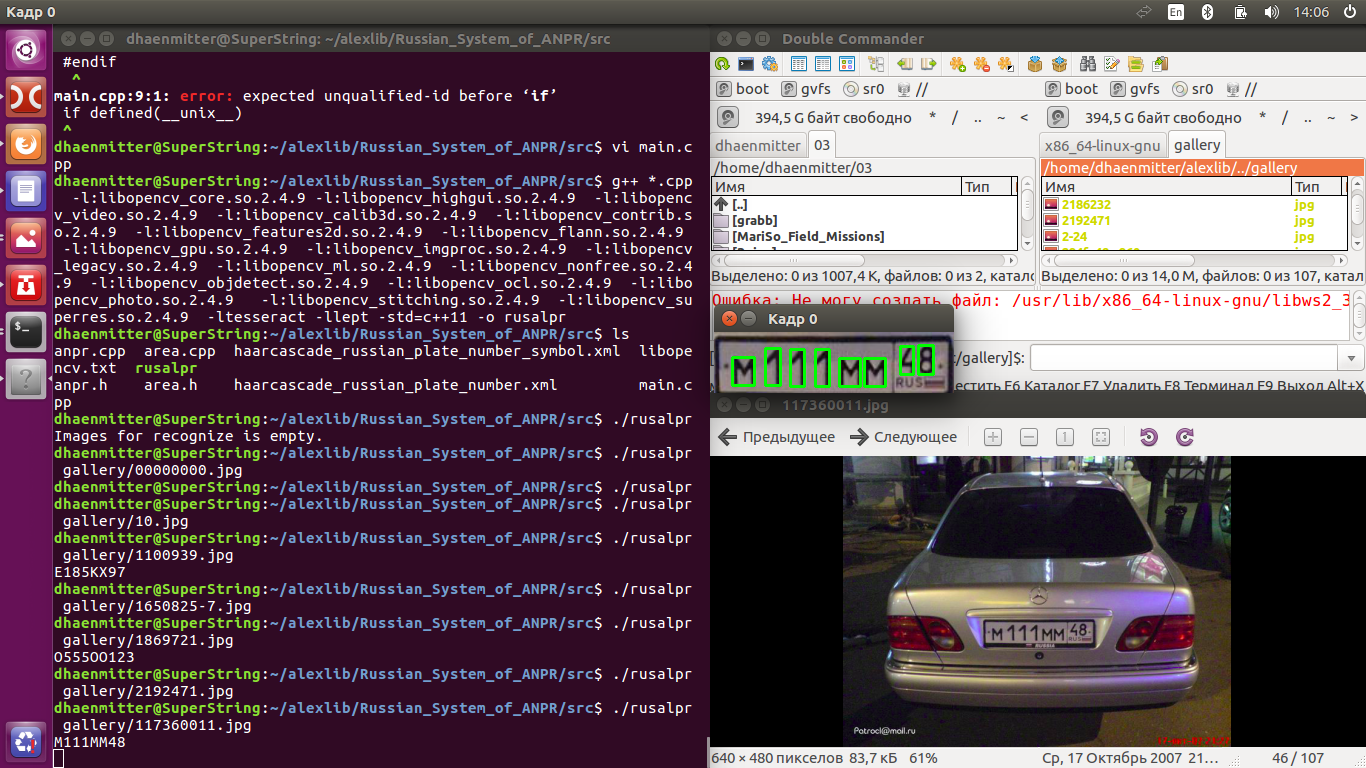Viewport: 1366px width, 768px height.
Task: Open the terminal icon in Double Commander toolbar
Action: tap(746, 64)
